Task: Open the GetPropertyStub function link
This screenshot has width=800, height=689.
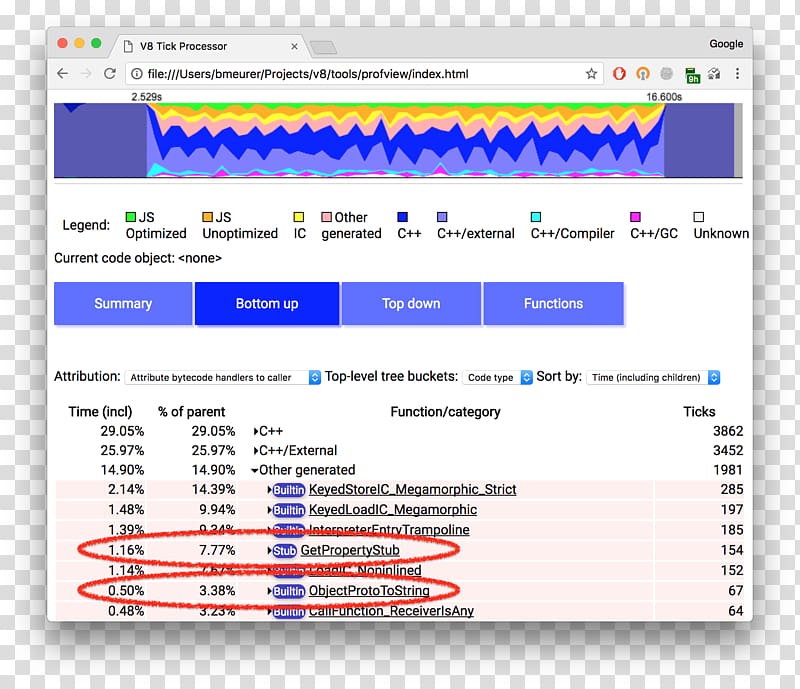Action: point(350,551)
